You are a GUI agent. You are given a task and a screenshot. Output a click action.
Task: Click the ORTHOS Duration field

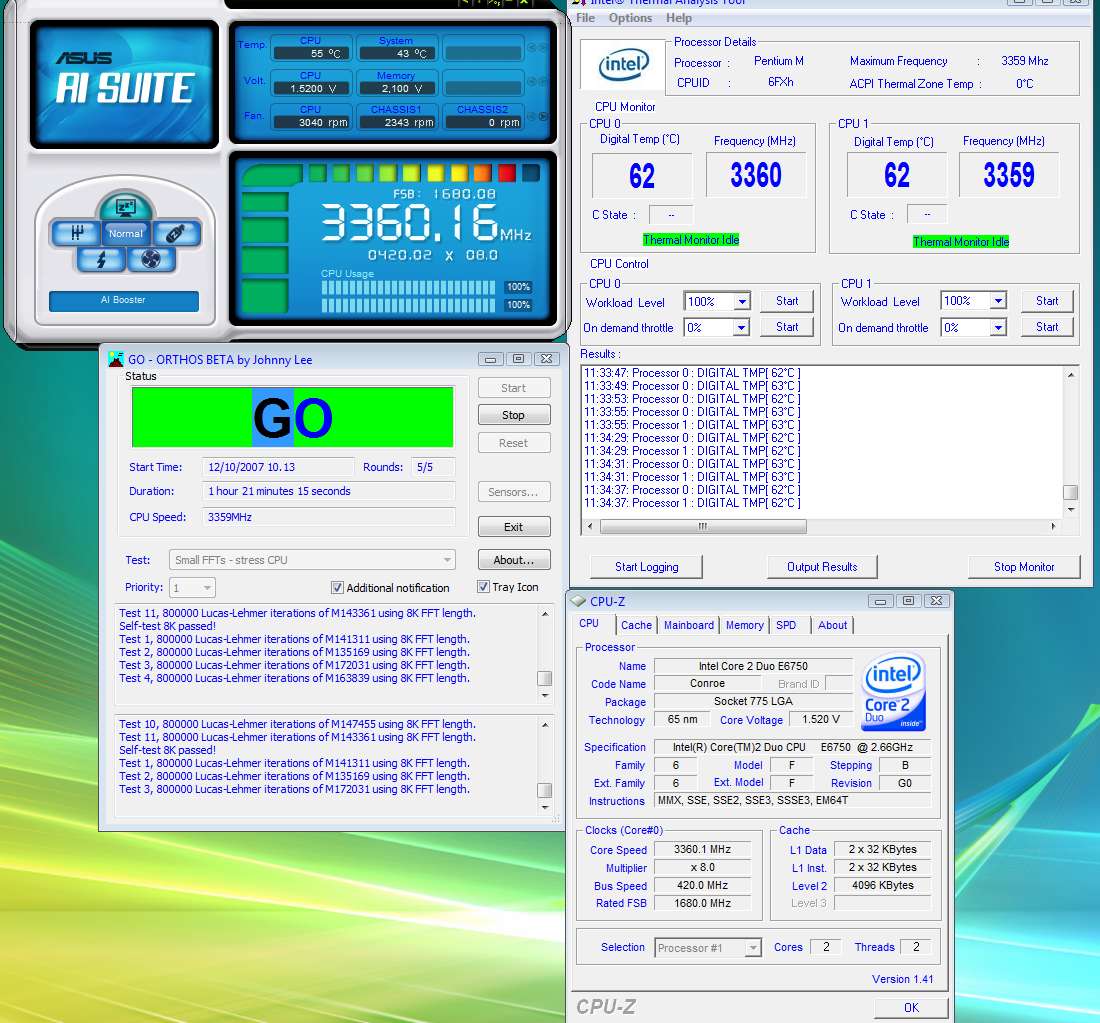click(328, 491)
